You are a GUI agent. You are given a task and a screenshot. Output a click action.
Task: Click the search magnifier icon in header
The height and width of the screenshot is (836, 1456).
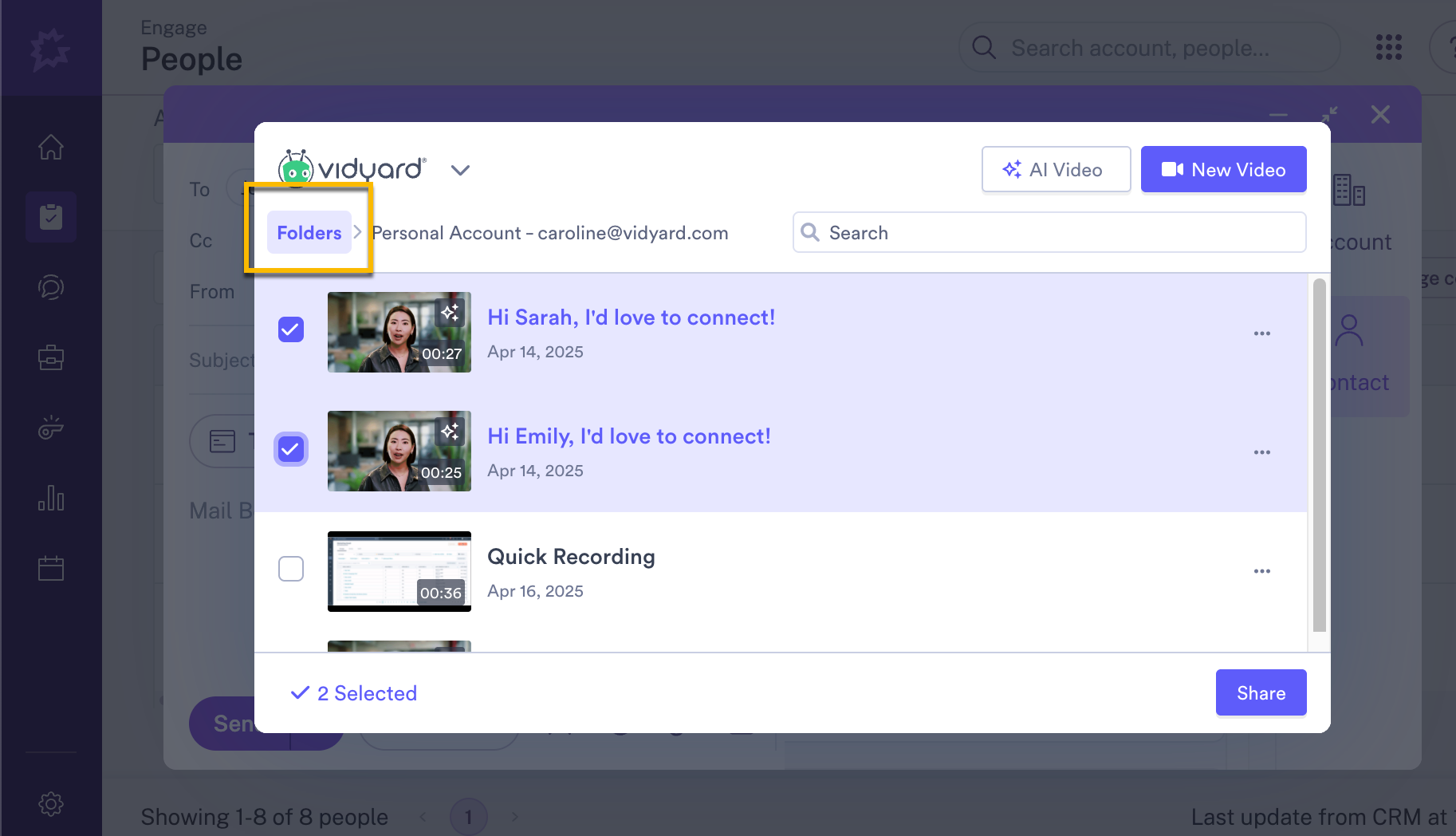[x=984, y=48]
